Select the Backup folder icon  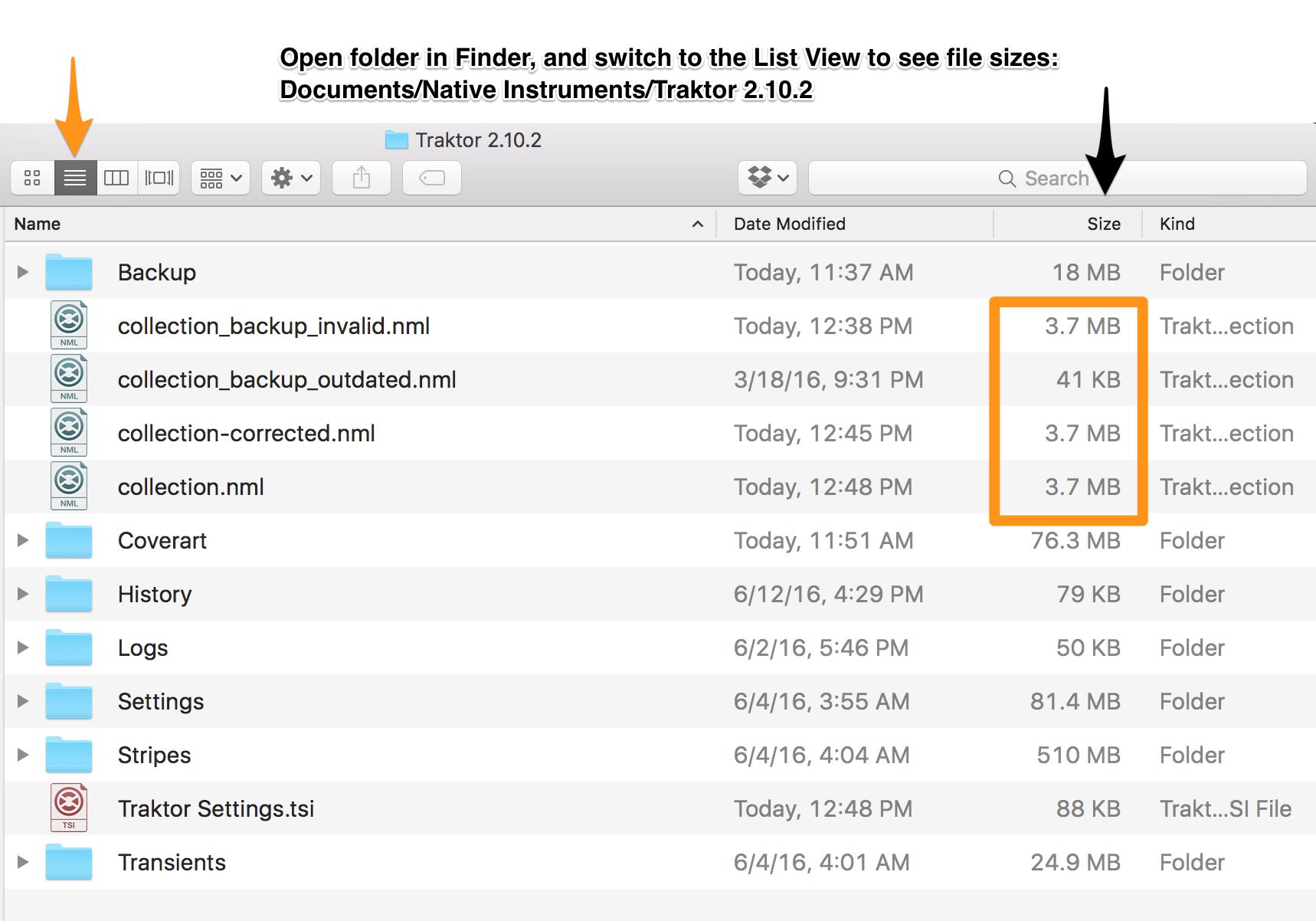[x=69, y=272]
